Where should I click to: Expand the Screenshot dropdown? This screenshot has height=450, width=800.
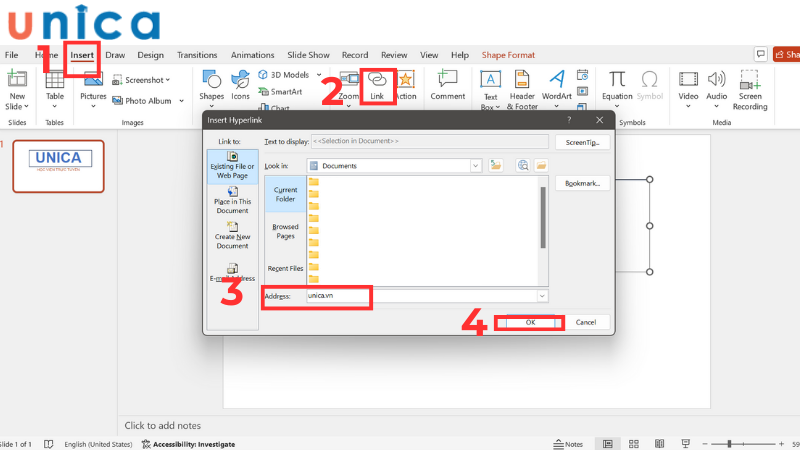point(168,80)
